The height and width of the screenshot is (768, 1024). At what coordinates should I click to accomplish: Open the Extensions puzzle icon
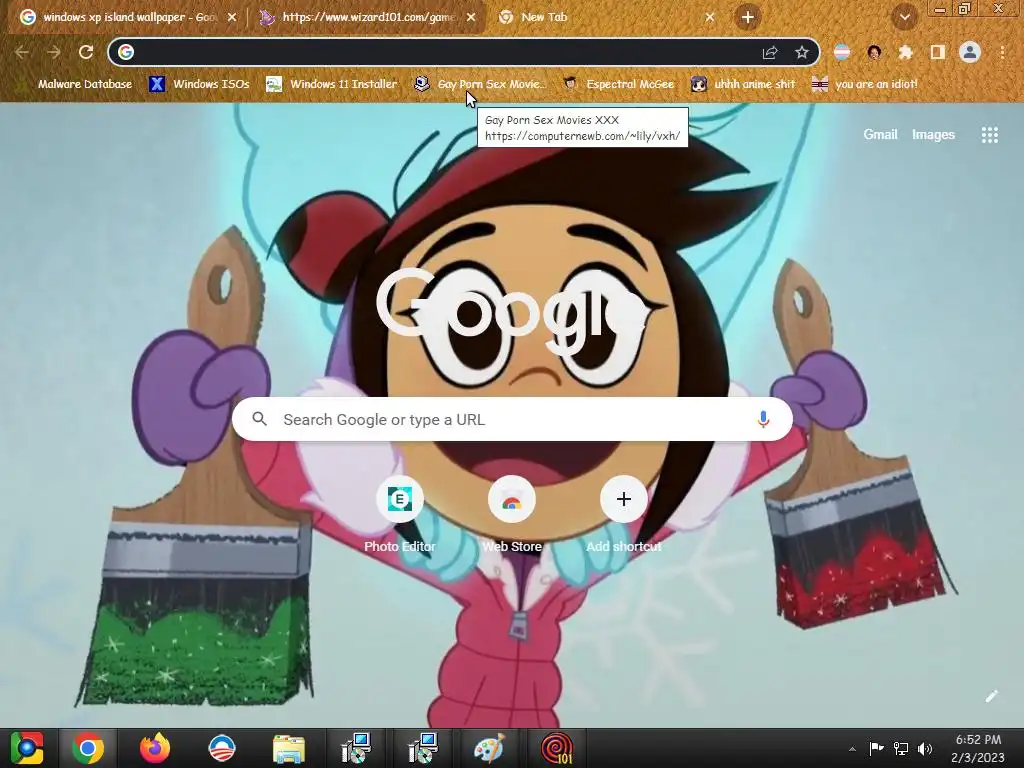906,52
